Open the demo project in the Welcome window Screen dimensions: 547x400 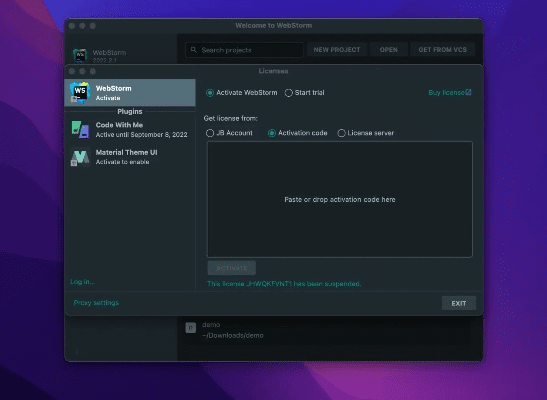[x=326, y=330]
